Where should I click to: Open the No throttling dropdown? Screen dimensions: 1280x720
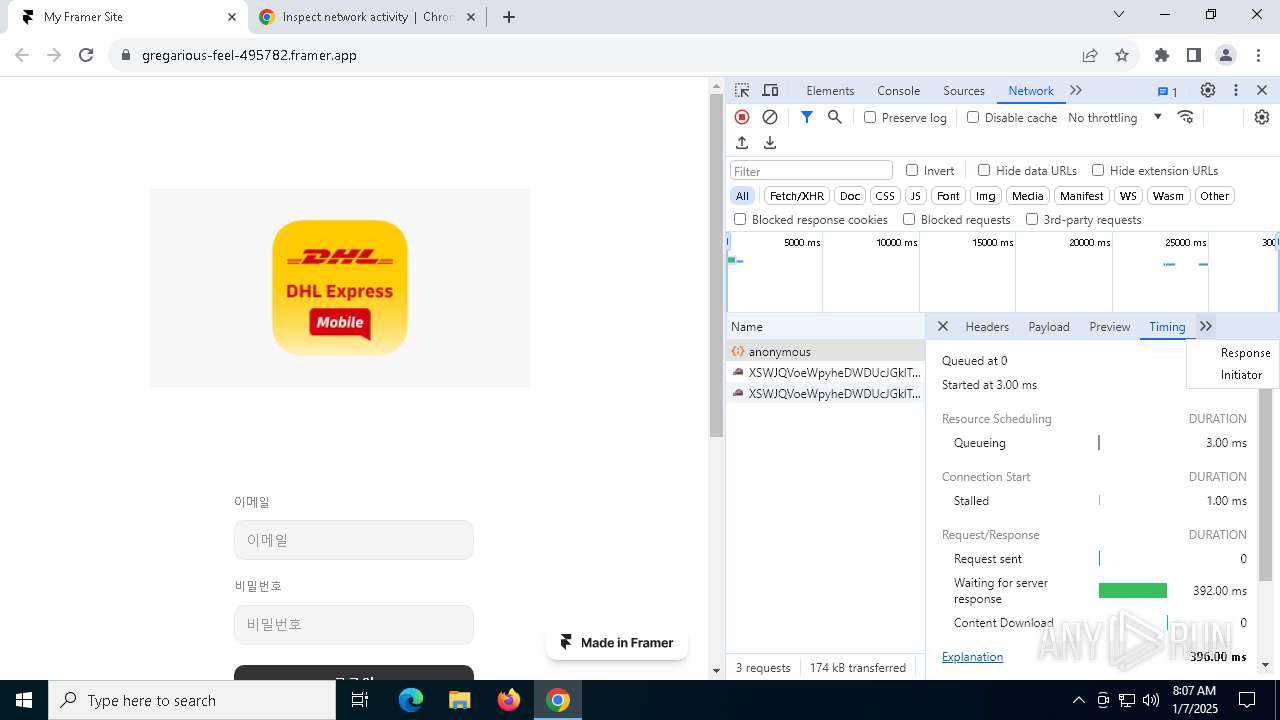(1115, 117)
